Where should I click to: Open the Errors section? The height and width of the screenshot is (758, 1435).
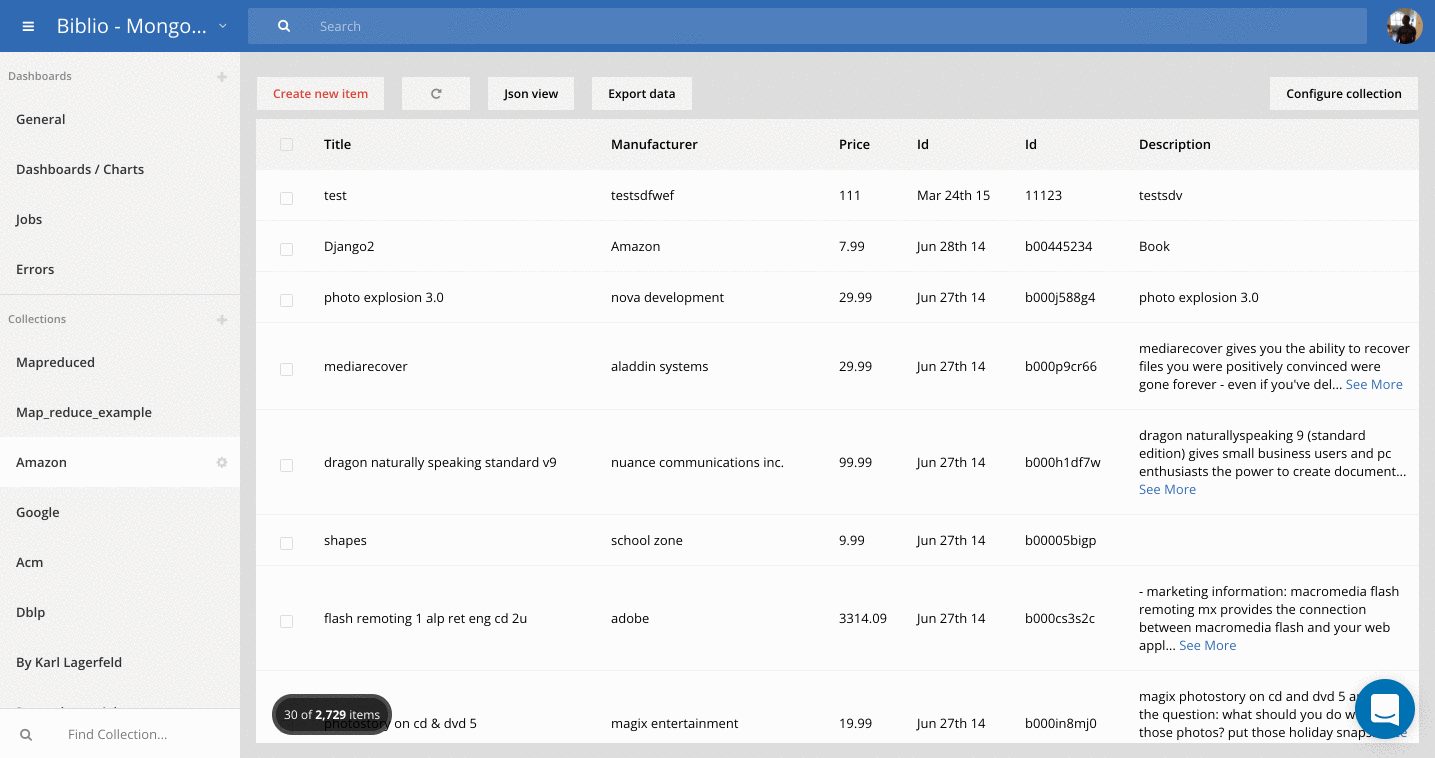[120, 269]
